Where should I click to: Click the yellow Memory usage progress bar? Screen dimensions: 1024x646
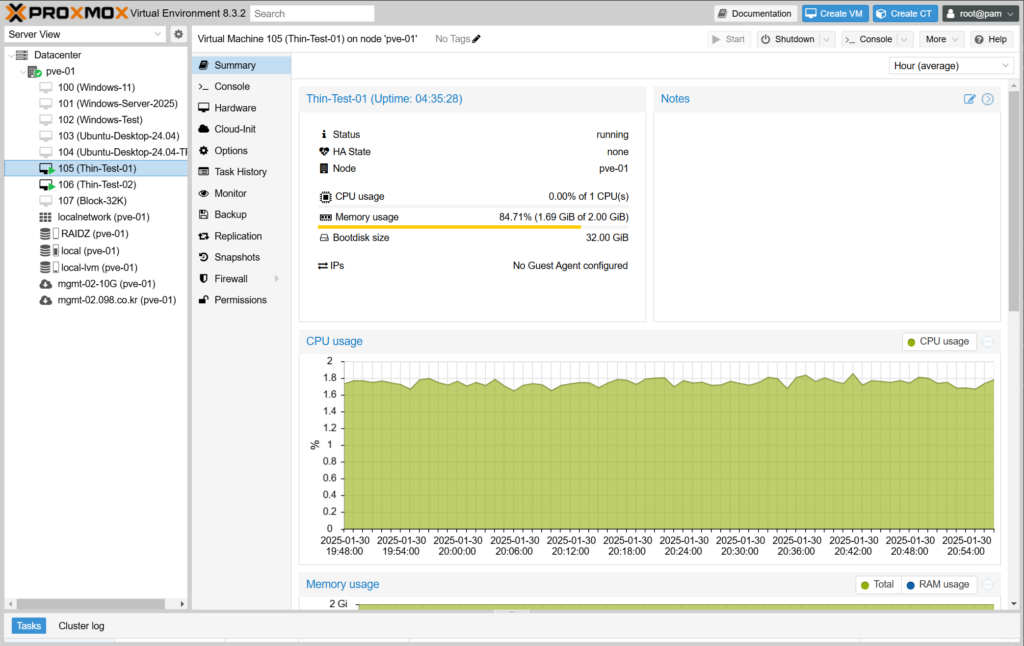[450, 227]
